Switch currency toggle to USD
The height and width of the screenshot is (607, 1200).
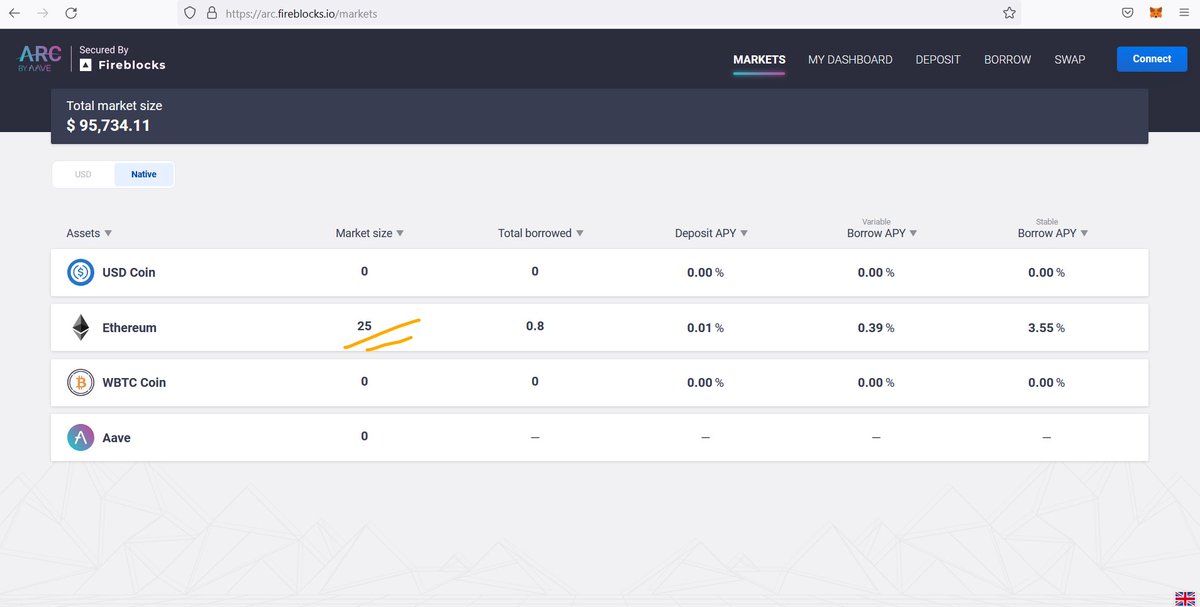pyautogui.click(x=83, y=174)
